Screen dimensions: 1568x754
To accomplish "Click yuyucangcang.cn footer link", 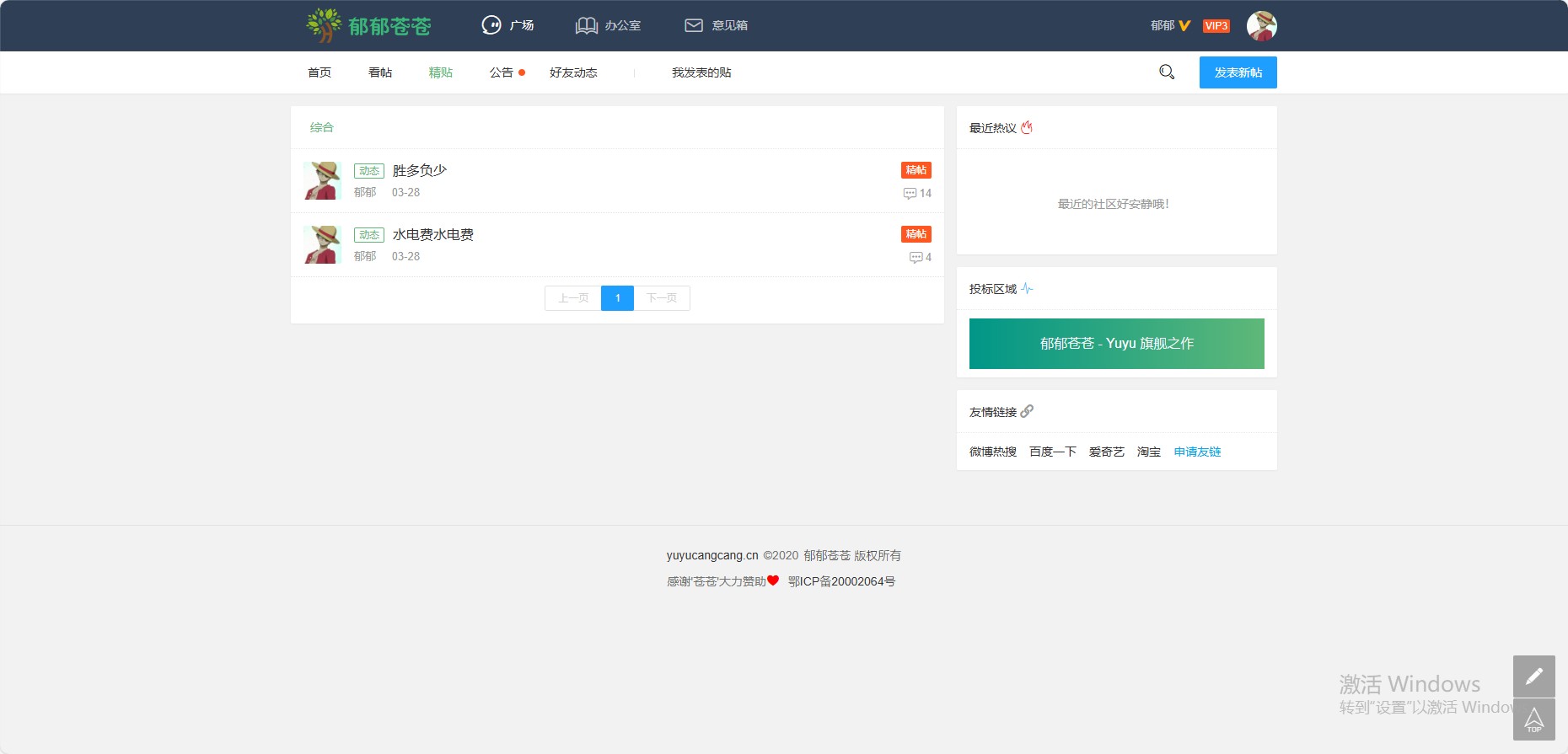I will tap(712, 555).
